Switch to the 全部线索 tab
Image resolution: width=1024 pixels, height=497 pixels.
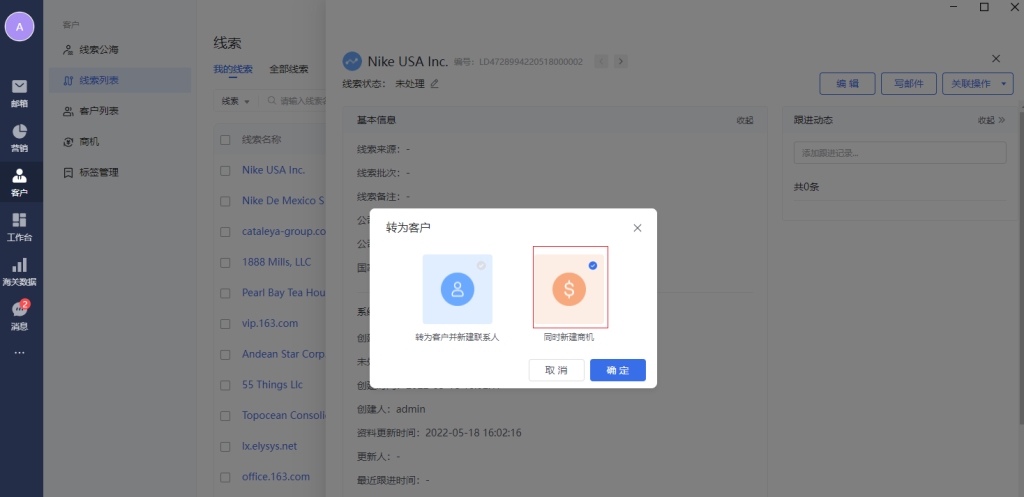point(288,69)
